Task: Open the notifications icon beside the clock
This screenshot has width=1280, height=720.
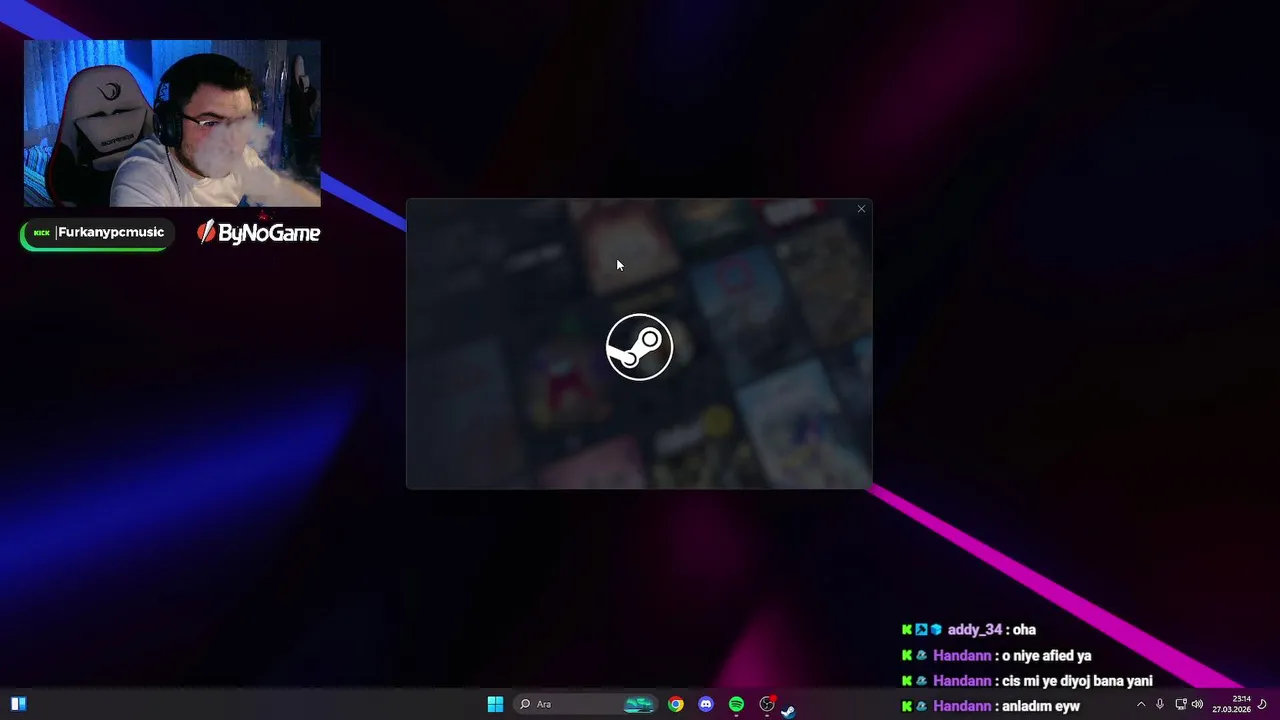Action: point(1262,704)
